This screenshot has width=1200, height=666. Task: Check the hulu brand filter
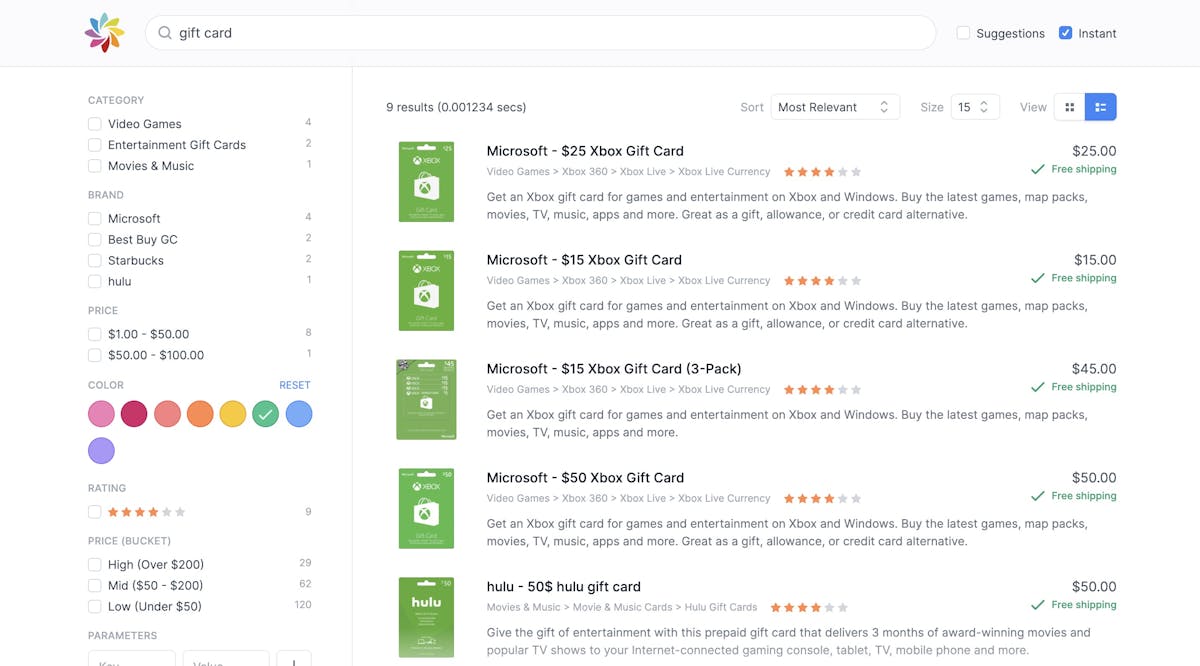[95, 282]
